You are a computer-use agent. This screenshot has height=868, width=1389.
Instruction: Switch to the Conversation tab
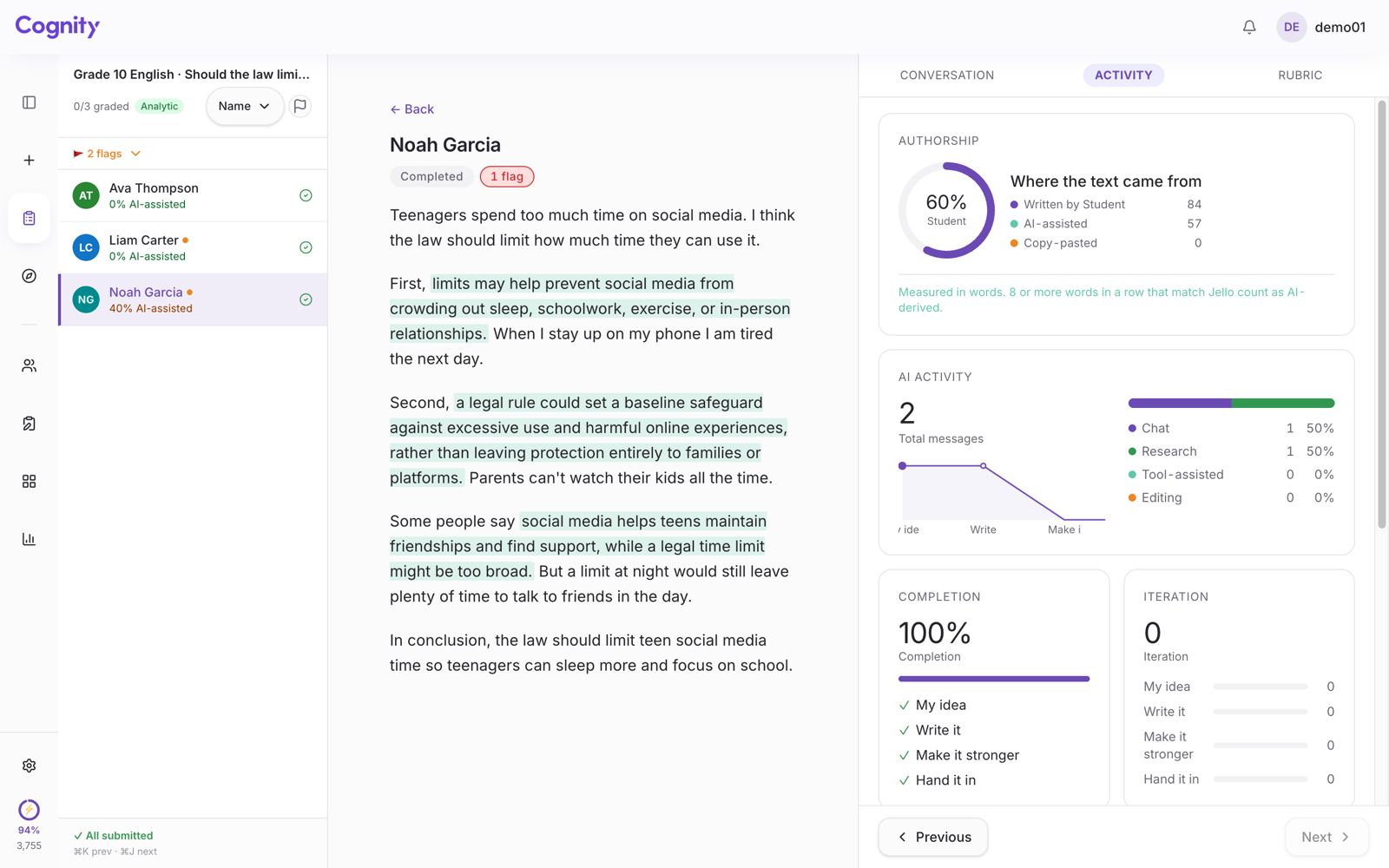pyautogui.click(x=946, y=76)
